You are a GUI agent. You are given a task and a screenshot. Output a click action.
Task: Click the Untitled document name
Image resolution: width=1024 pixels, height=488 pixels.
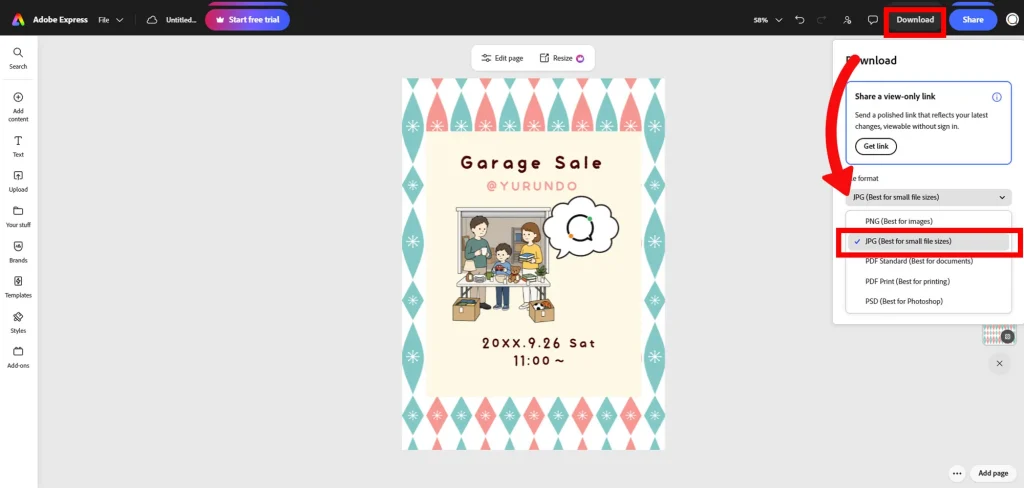pyautogui.click(x=181, y=20)
